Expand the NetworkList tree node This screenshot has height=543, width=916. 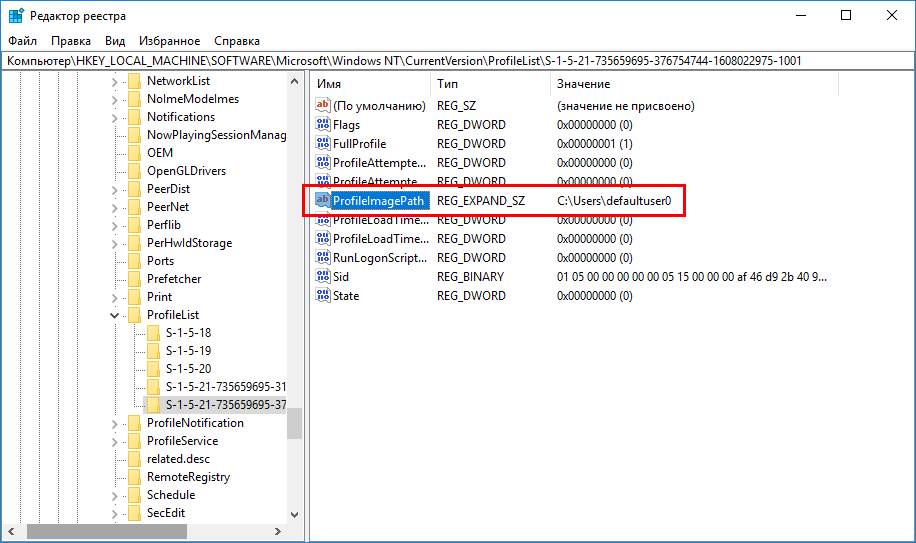pyautogui.click(x=114, y=81)
